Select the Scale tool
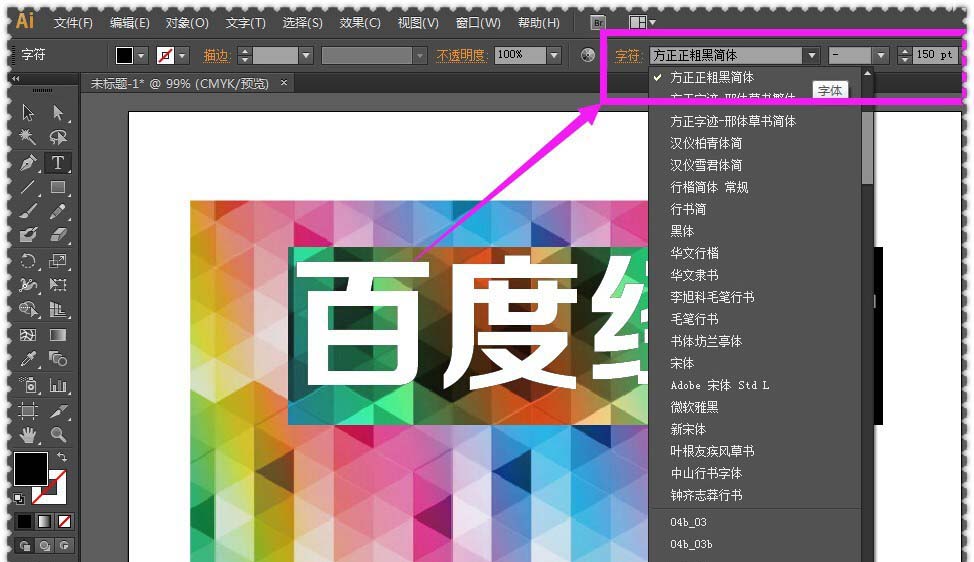Viewport: 974px width, 562px height. (58, 261)
